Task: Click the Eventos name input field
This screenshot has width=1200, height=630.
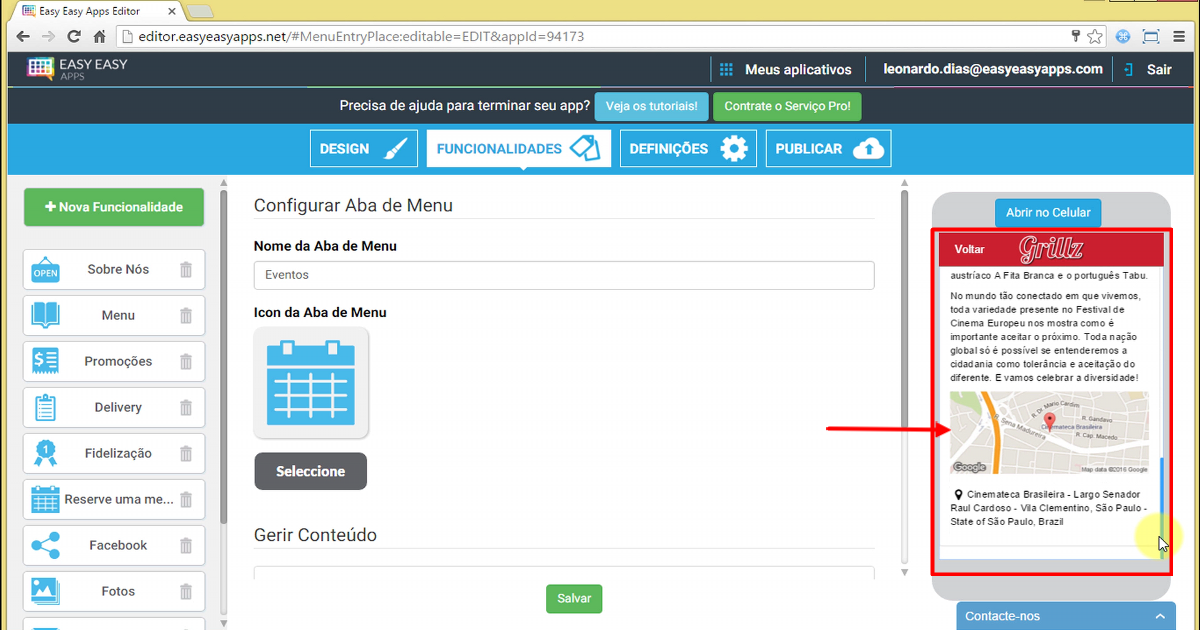Action: pos(564,275)
